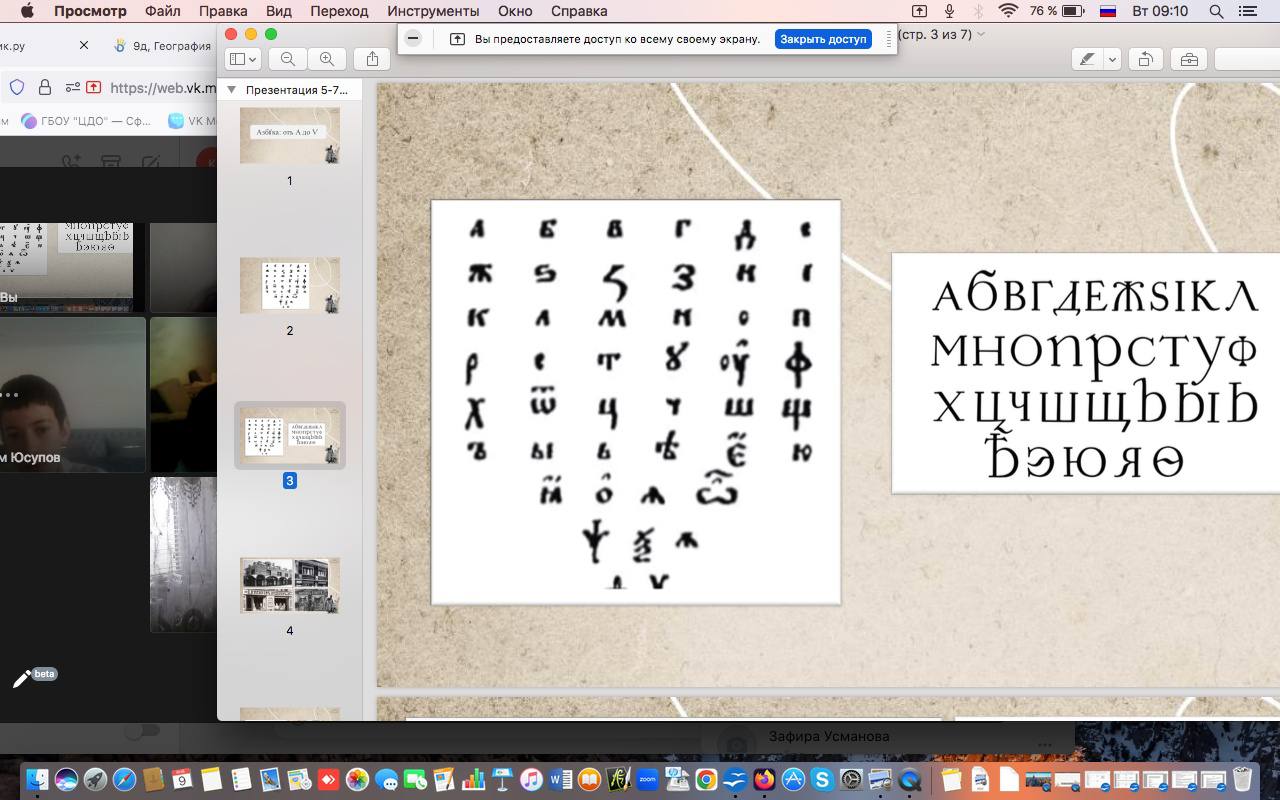Minimize the screen sharing notification bar
Screen dimensions: 1280x800
pos(413,39)
